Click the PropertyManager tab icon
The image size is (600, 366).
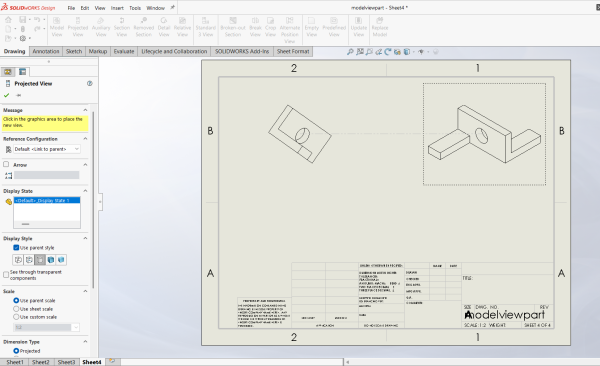23,72
